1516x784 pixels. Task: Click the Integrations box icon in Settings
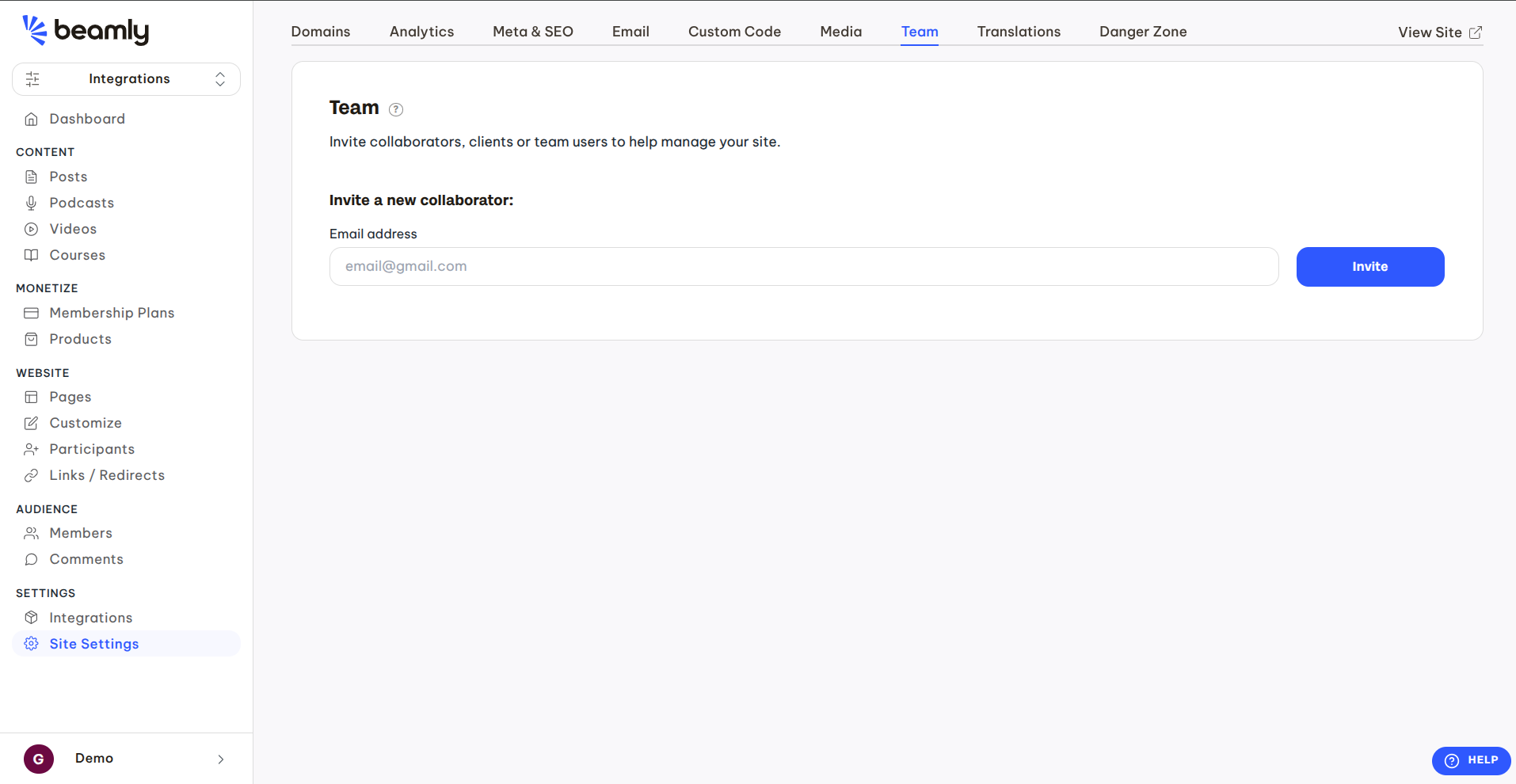click(32, 618)
